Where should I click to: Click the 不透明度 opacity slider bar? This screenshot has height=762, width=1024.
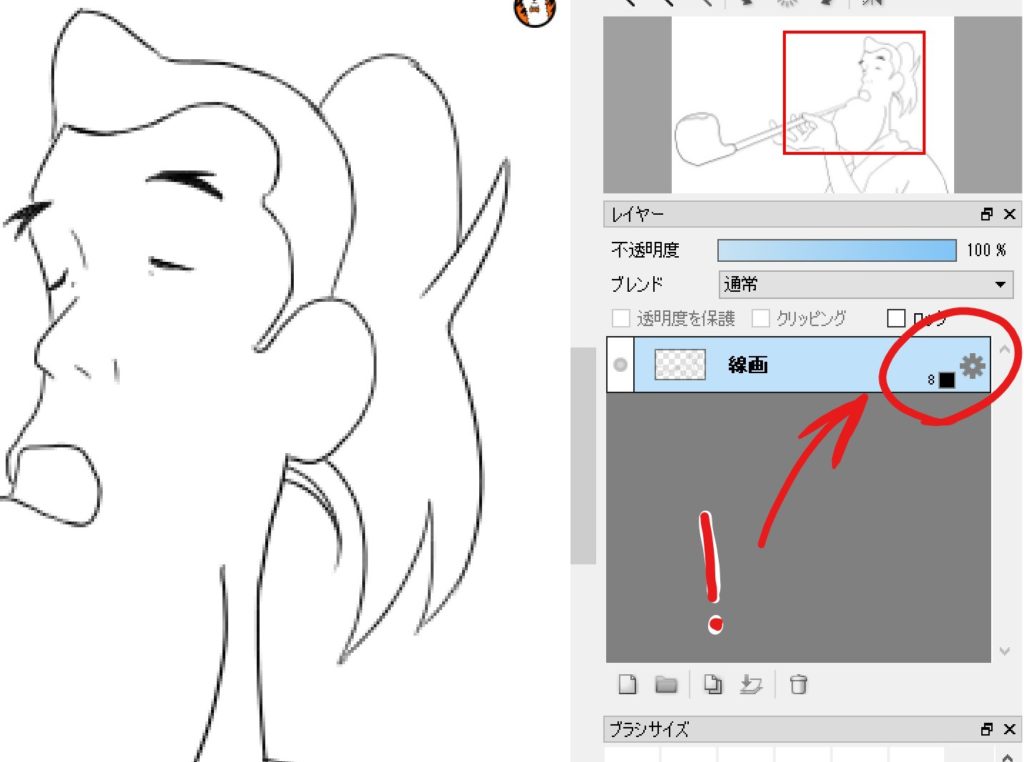pyautogui.click(x=836, y=249)
